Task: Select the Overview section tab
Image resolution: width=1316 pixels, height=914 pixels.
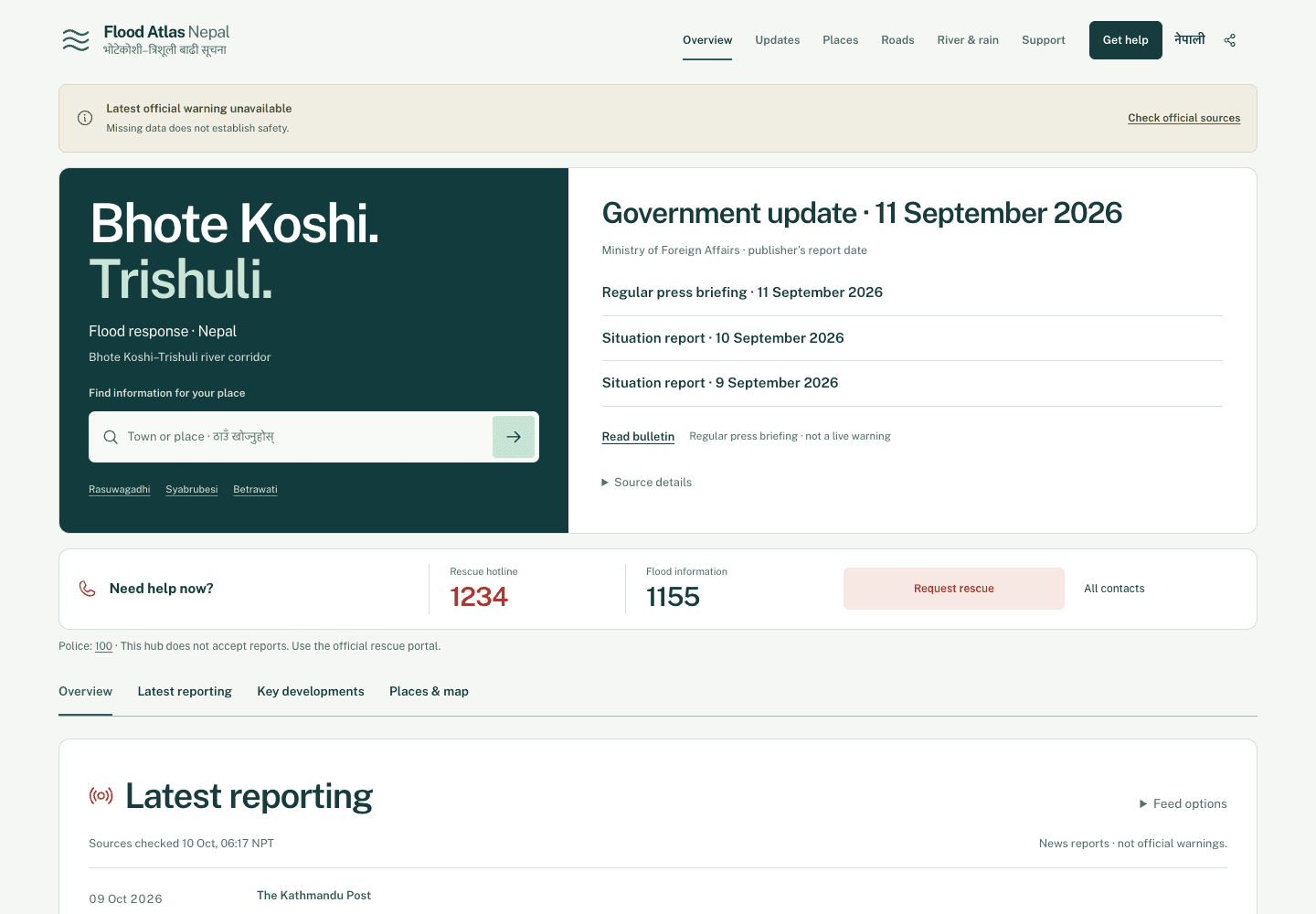Action: 86,692
